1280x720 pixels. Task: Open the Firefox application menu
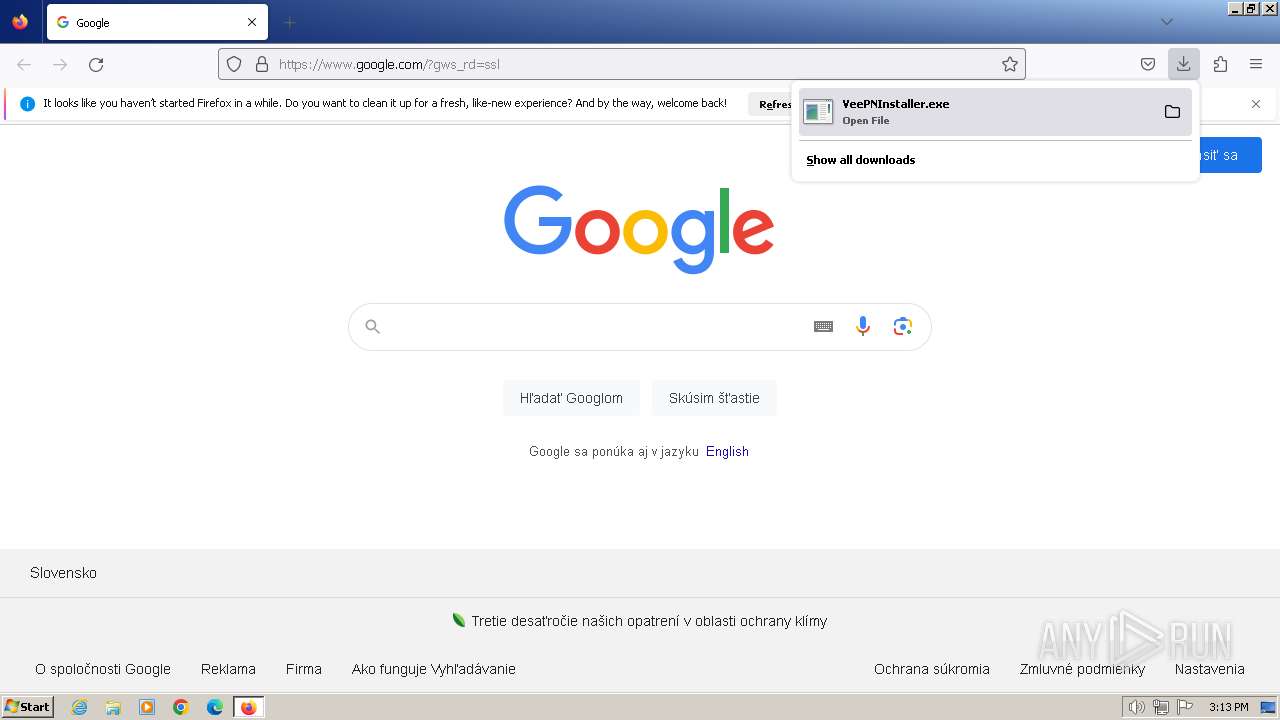(x=1256, y=64)
